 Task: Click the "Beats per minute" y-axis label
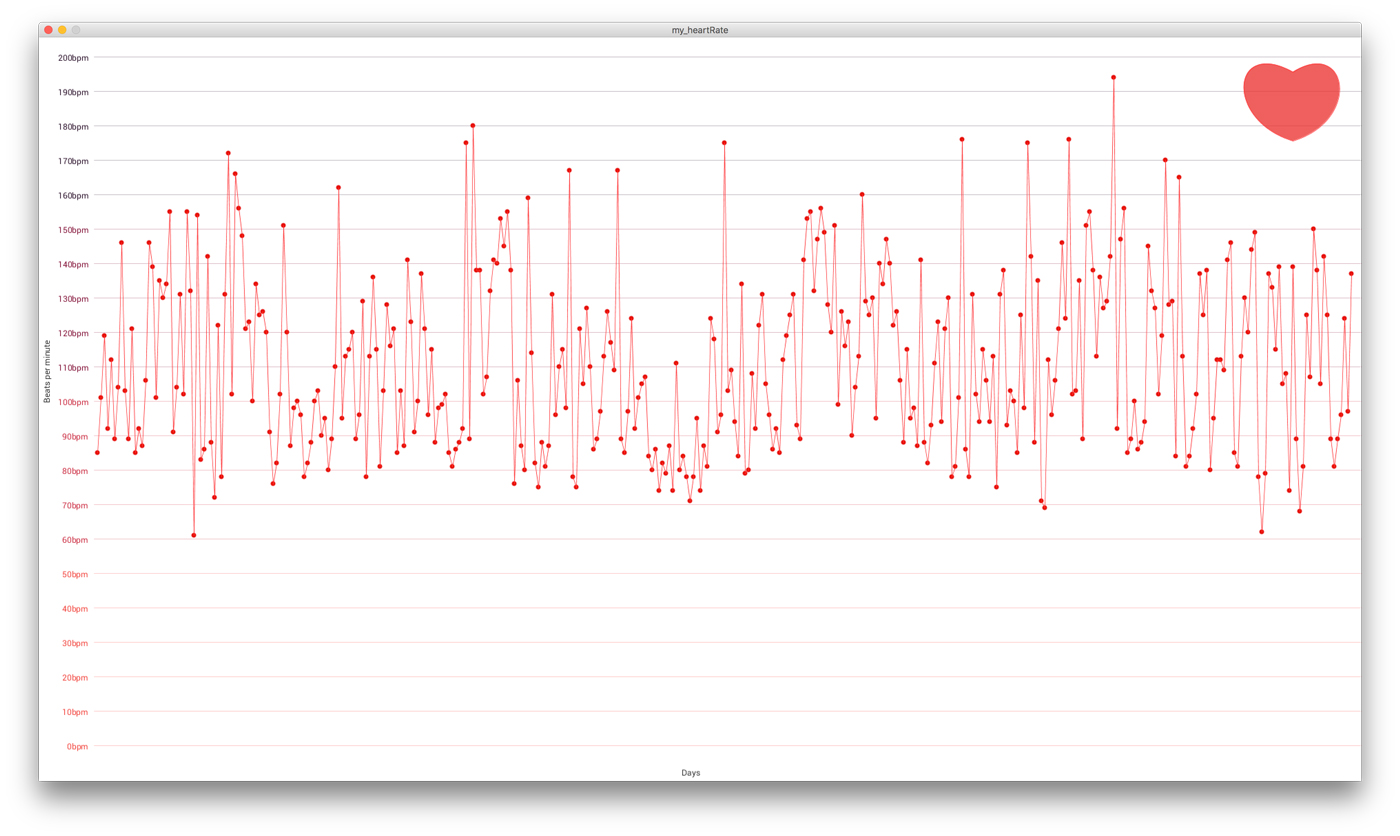coord(47,372)
